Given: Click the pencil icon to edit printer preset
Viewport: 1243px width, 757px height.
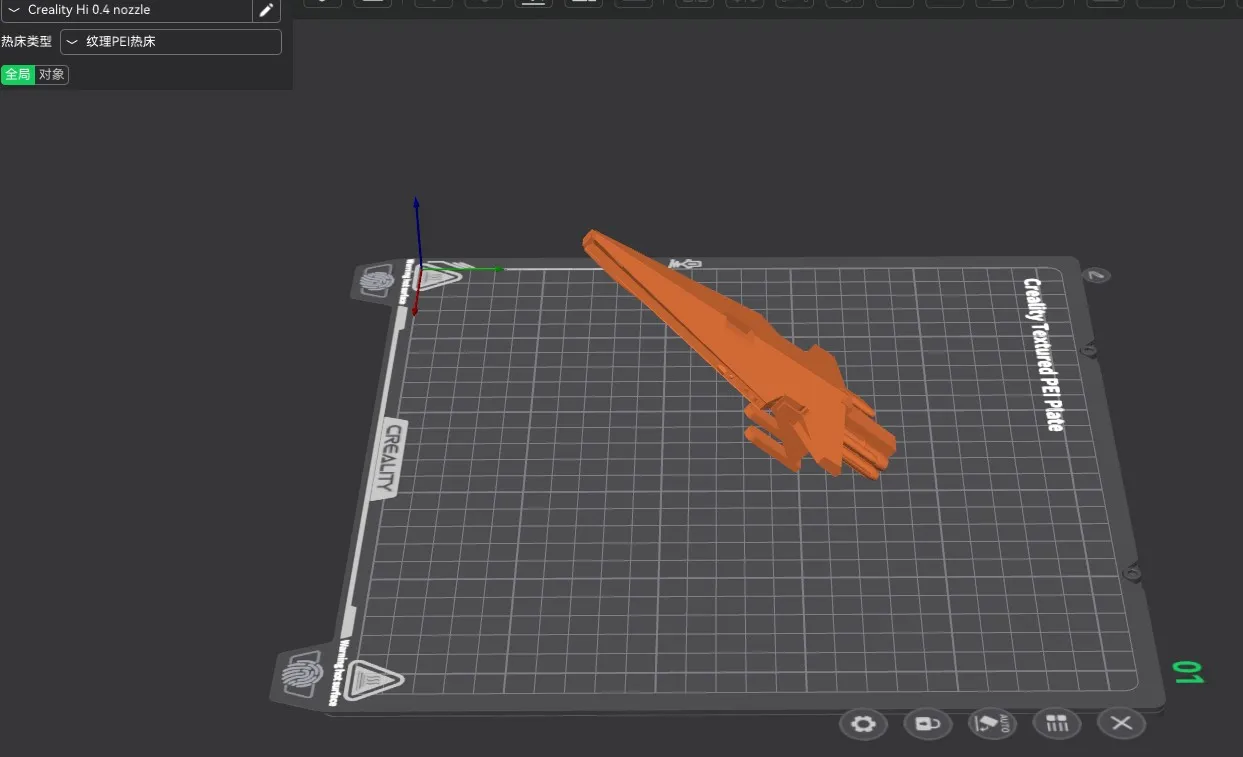Looking at the screenshot, I should [266, 10].
